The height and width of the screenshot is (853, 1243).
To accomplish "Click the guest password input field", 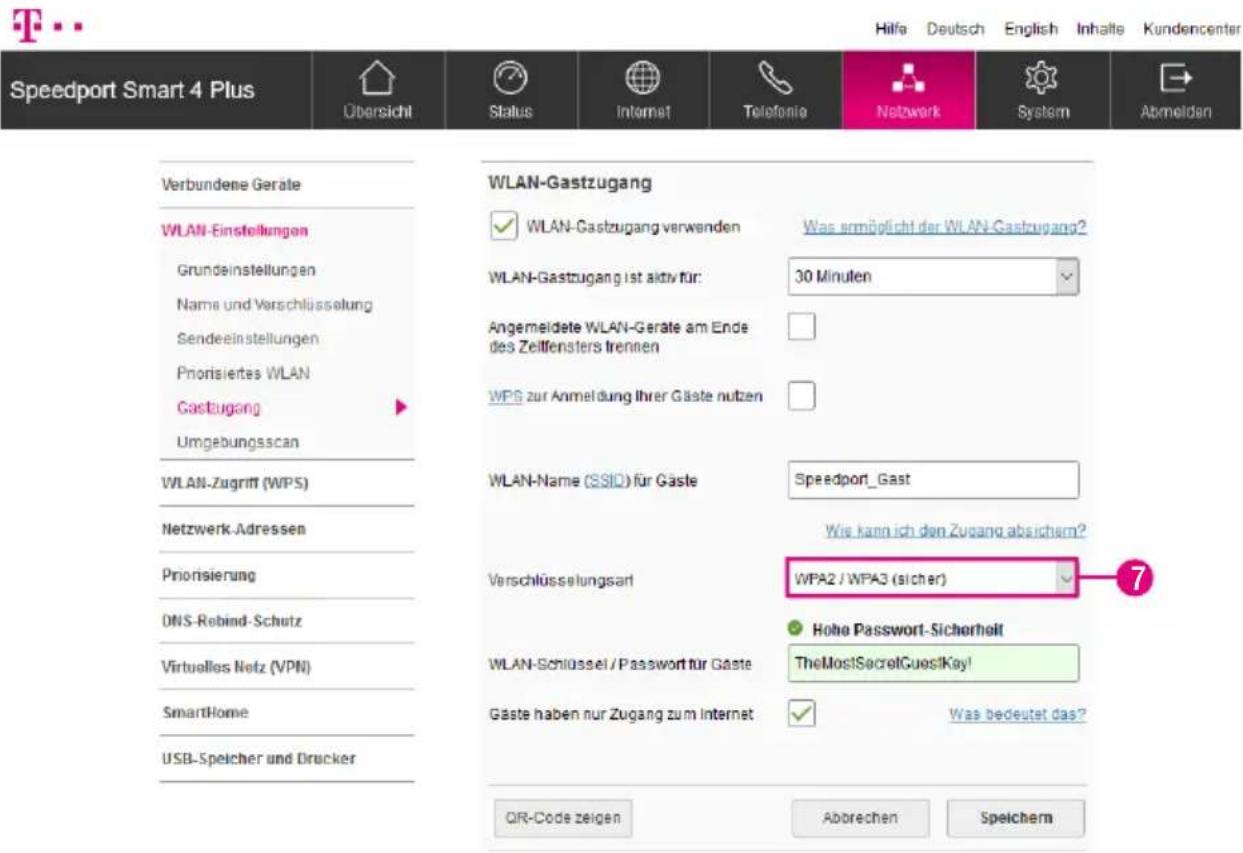I will [934, 663].
